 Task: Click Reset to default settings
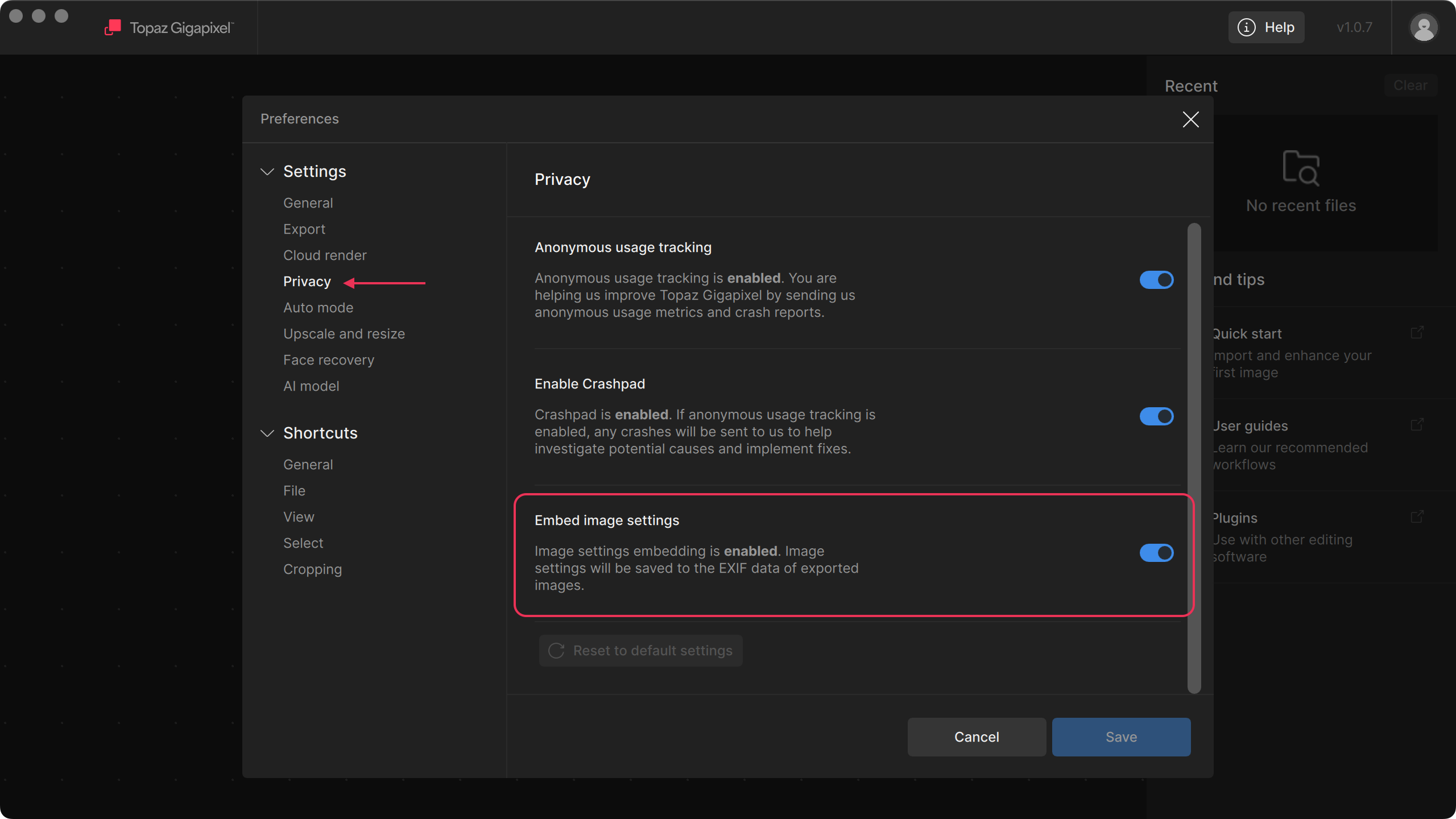tap(641, 651)
